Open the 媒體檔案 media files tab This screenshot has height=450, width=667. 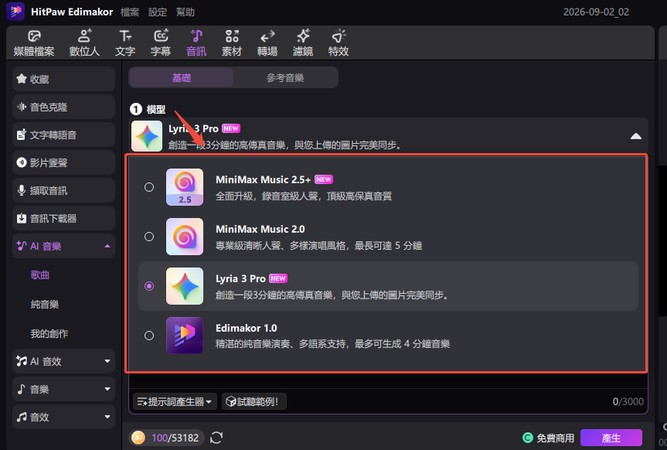[34, 43]
